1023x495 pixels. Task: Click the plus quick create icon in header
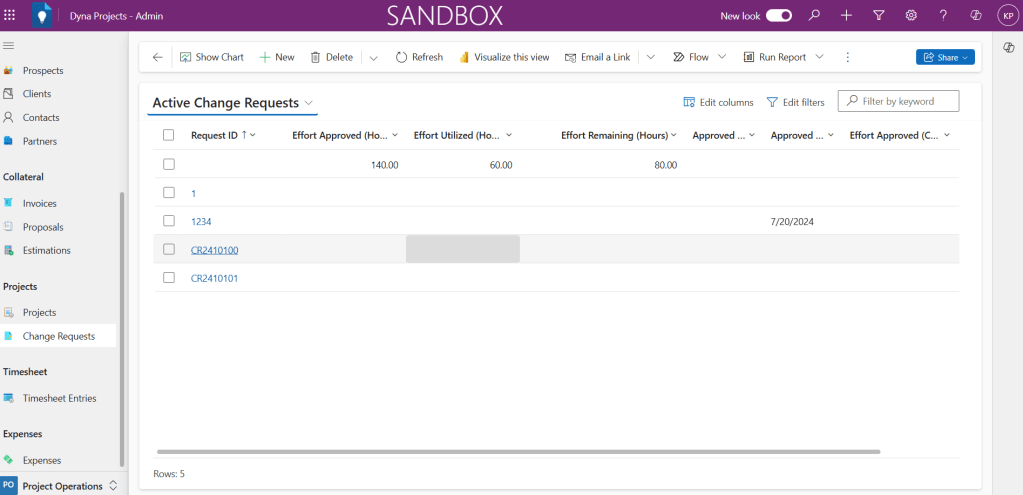pos(846,16)
